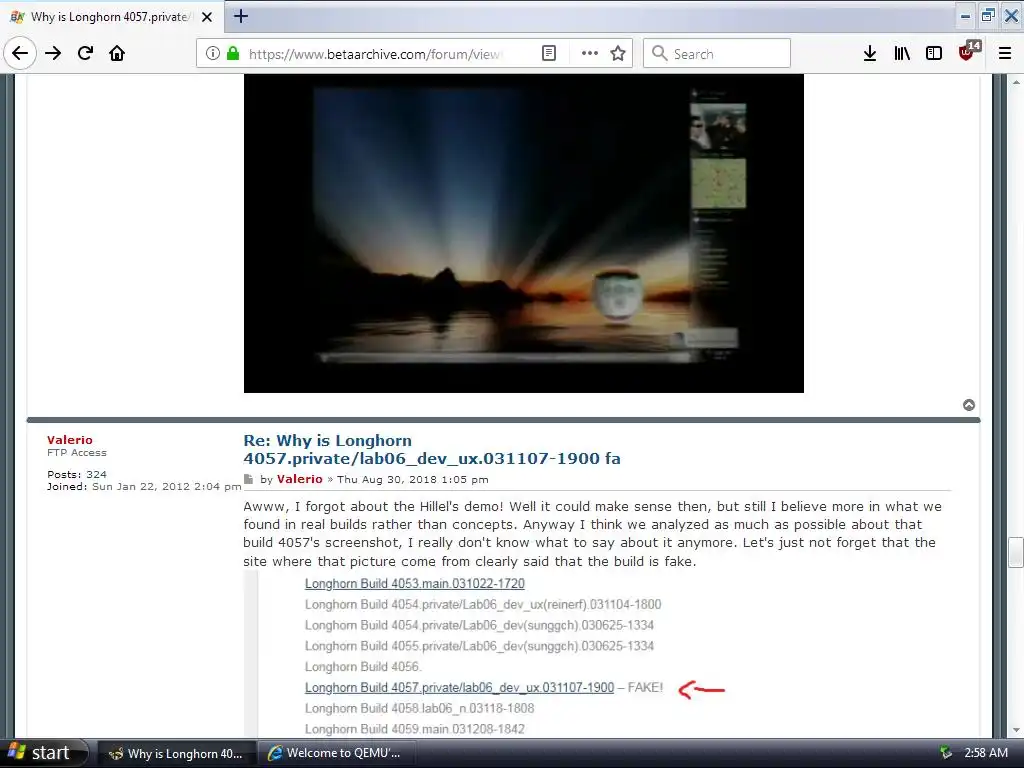Bookmark this page with the star
Image resolution: width=1024 pixels, height=768 pixels.
coord(618,54)
